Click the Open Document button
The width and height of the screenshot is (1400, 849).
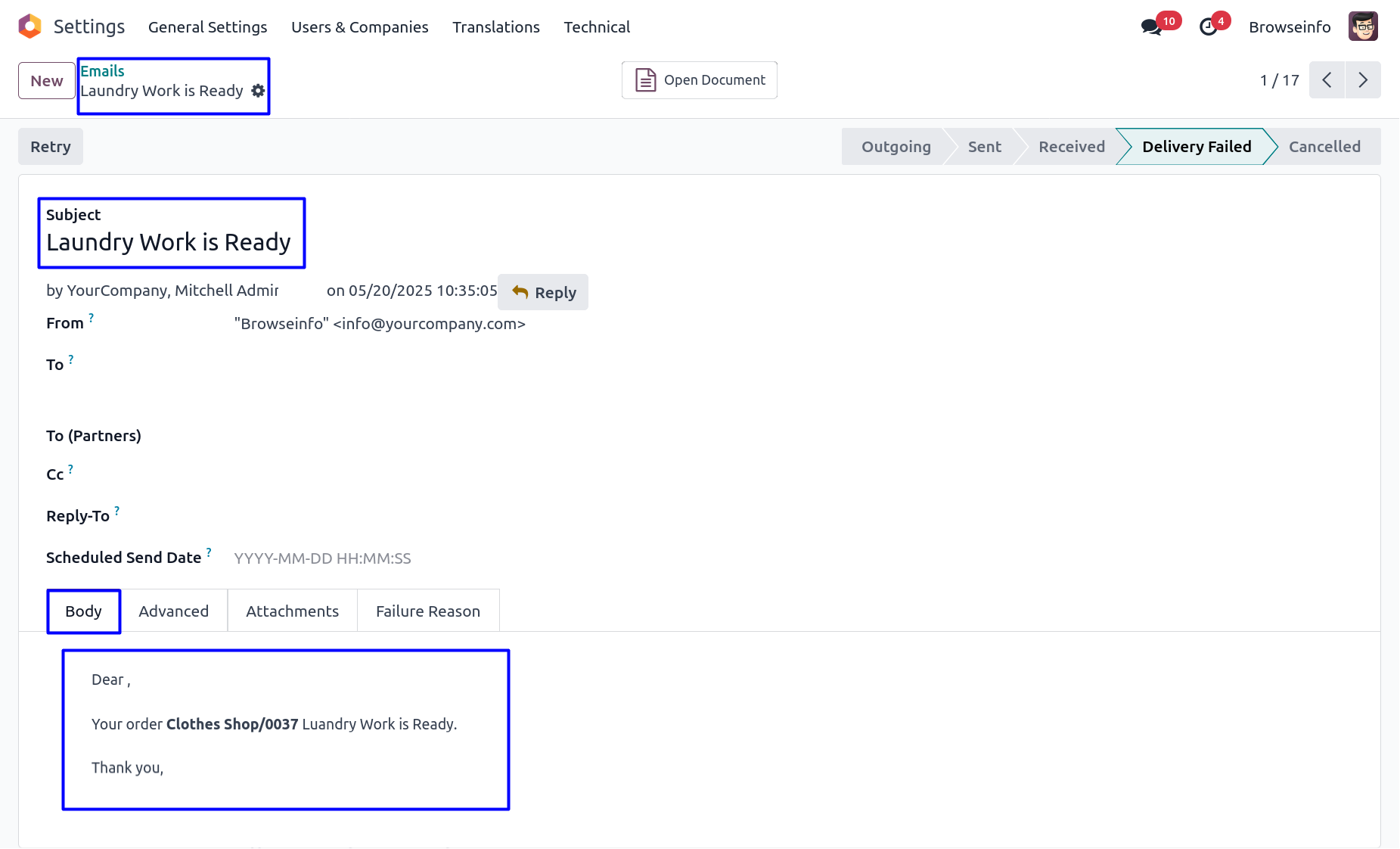tap(699, 80)
